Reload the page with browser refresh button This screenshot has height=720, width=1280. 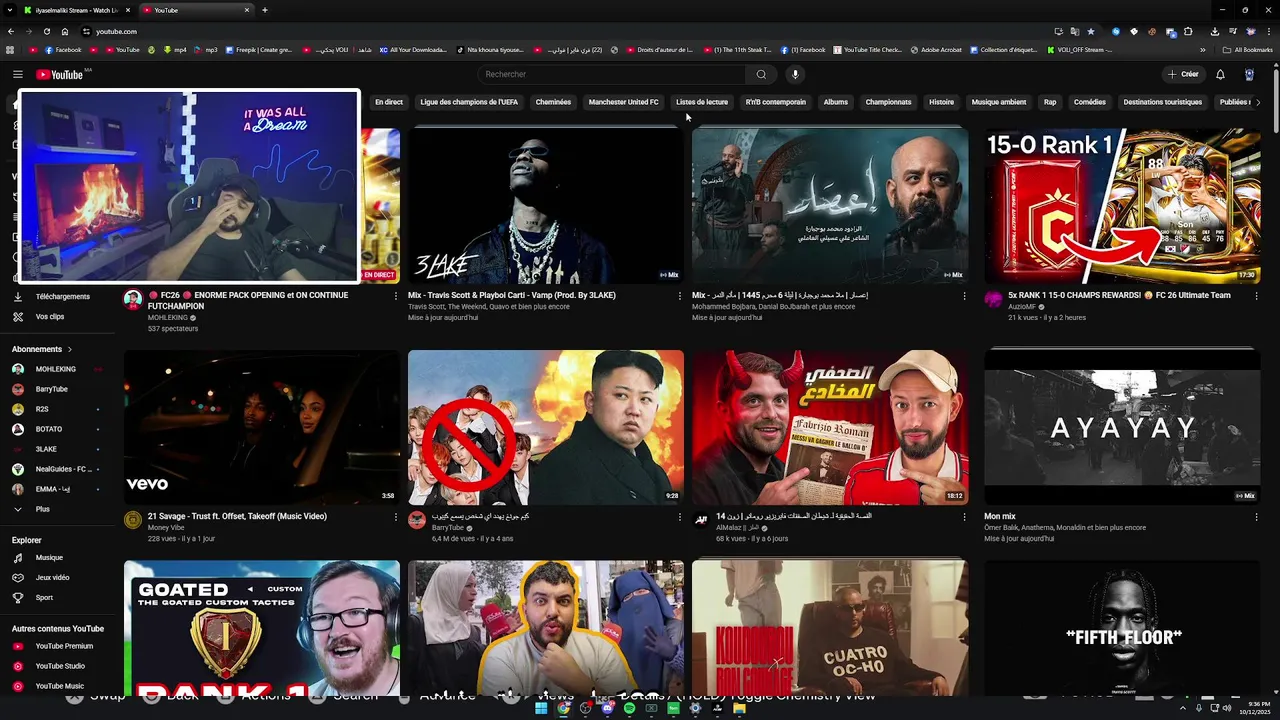46,31
